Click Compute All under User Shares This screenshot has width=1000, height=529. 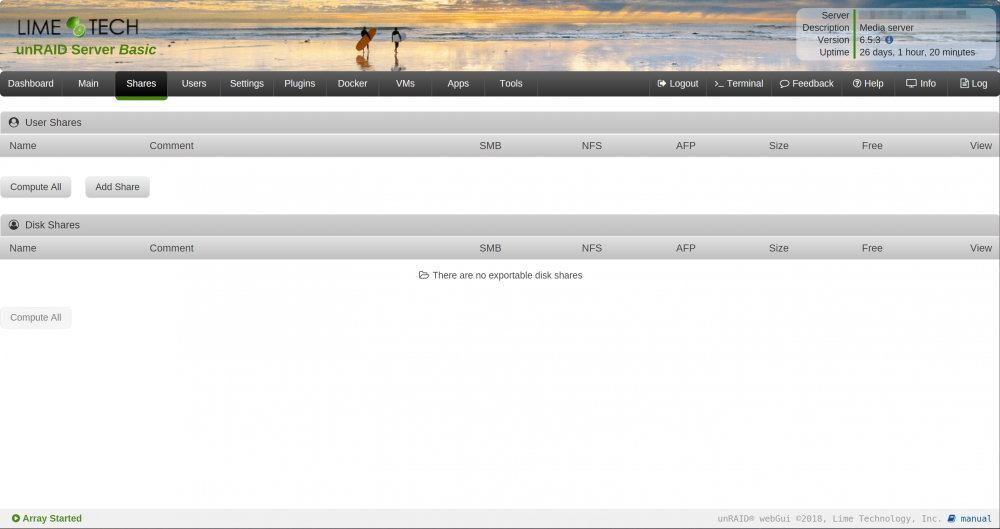(x=36, y=187)
